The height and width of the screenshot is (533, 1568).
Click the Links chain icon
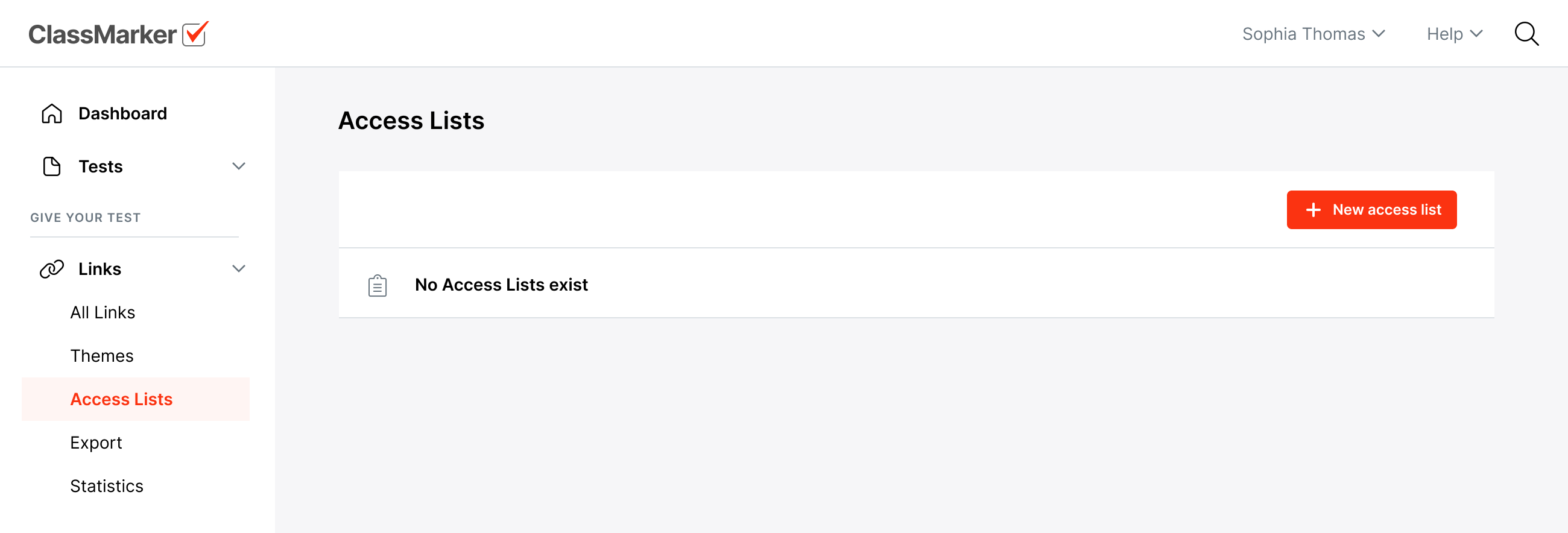[x=52, y=269]
